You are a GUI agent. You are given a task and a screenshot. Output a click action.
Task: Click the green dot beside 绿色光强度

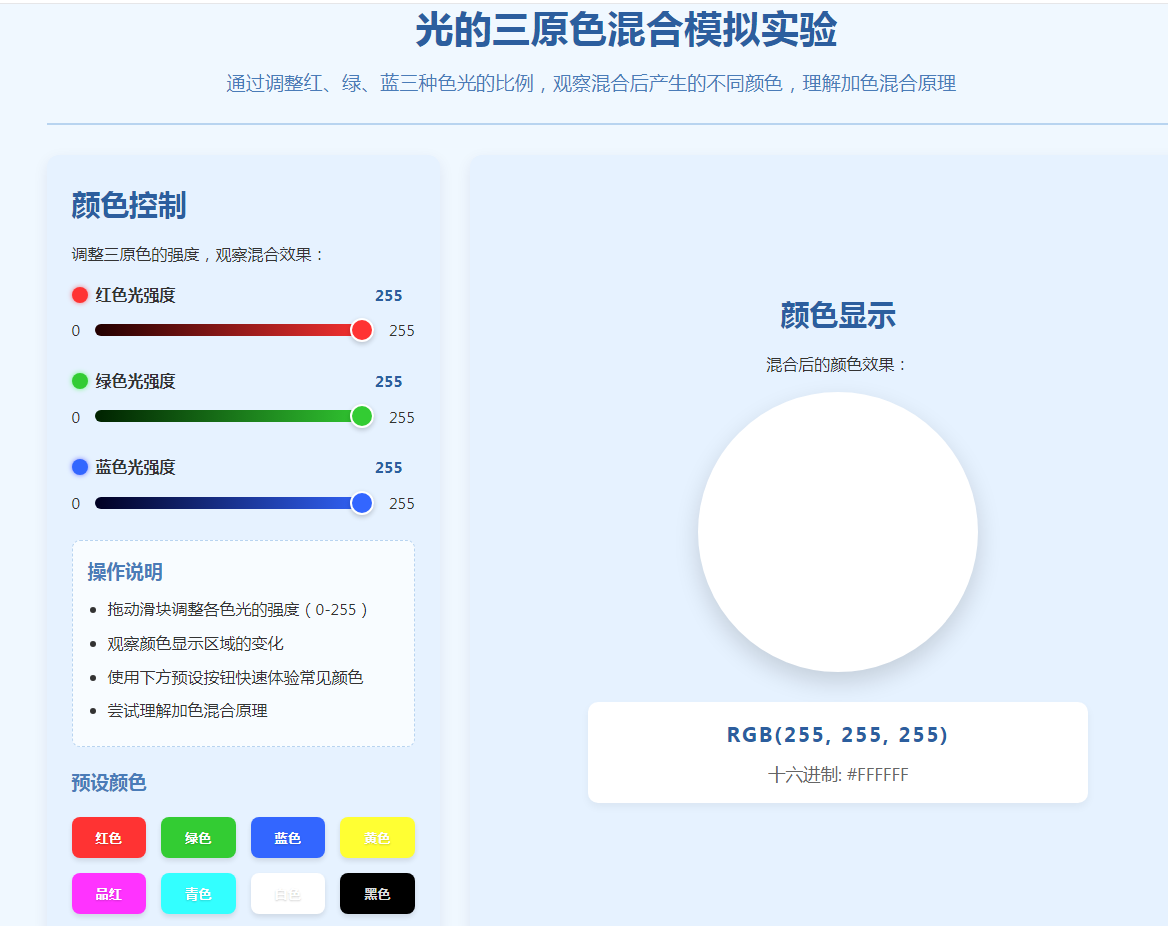[80, 381]
